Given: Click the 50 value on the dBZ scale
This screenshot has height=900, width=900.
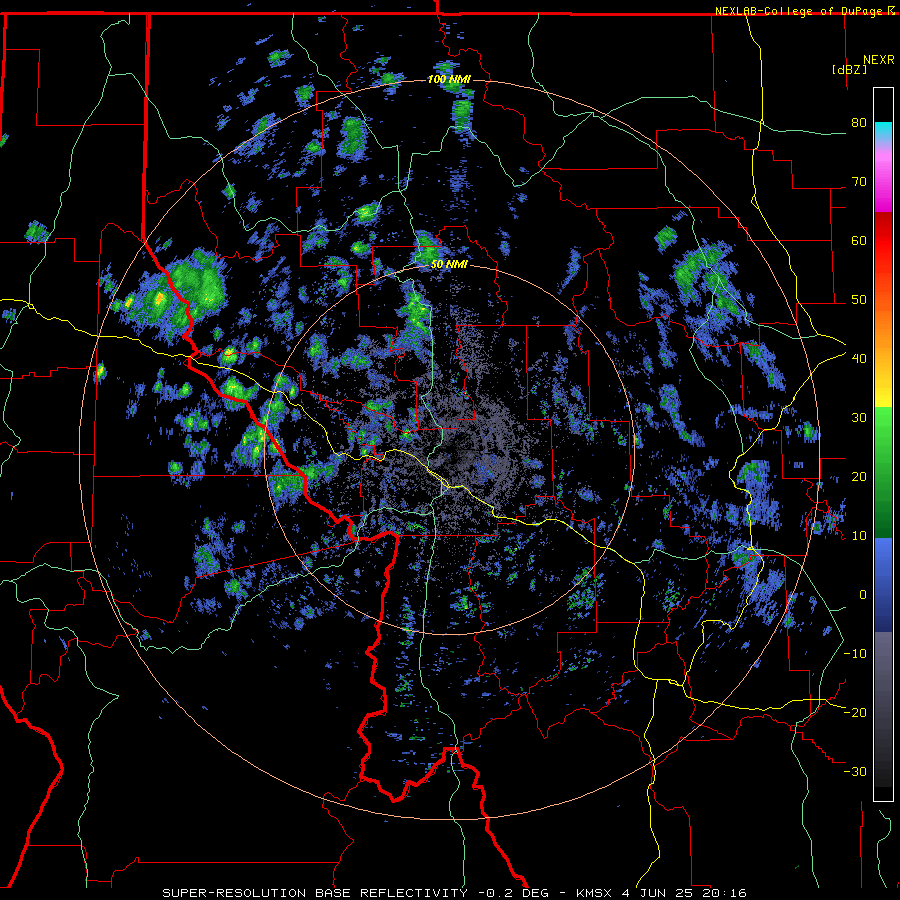Looking at the screenshot, I should (x=859, y=300).
